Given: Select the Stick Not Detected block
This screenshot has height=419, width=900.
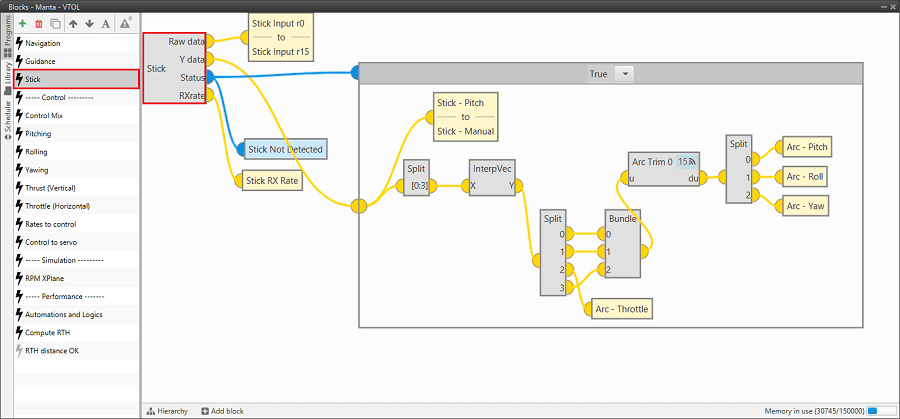Looking at the screenshot, I should [x=285, y=149].
